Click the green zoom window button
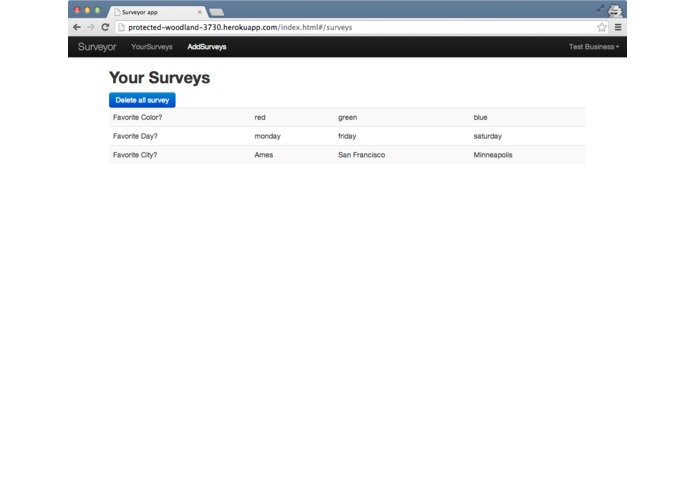Image resolution: width=695 pixels, height=494 pixels. [x=98, y=10]
